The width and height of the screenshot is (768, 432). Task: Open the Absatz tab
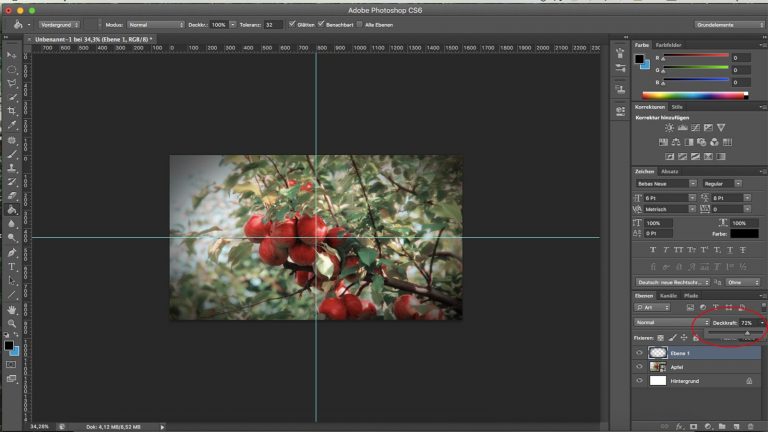tap(671, 170)
